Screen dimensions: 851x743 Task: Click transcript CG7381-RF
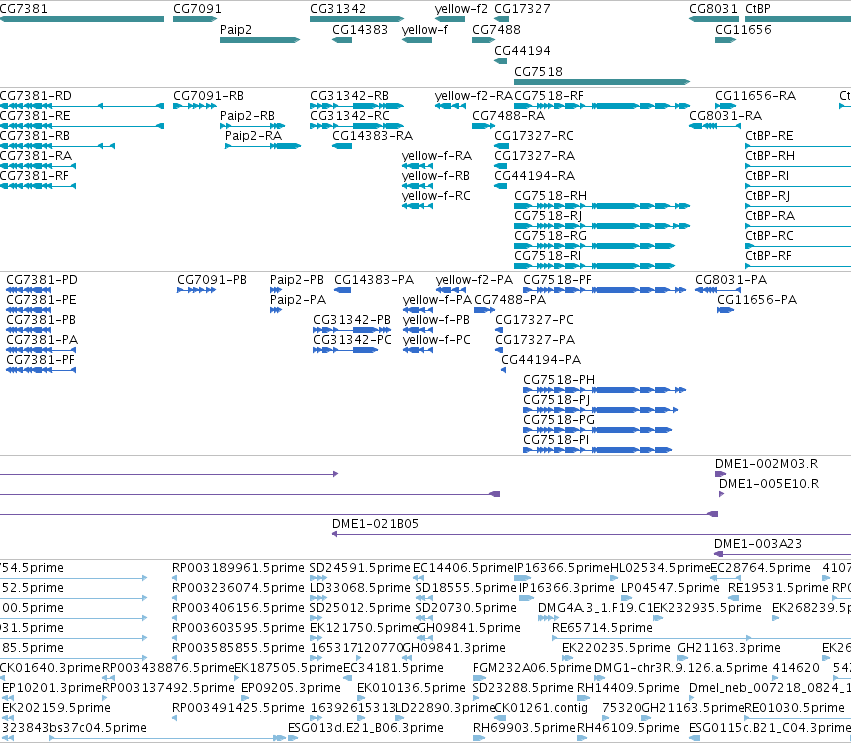coord(34,176)
